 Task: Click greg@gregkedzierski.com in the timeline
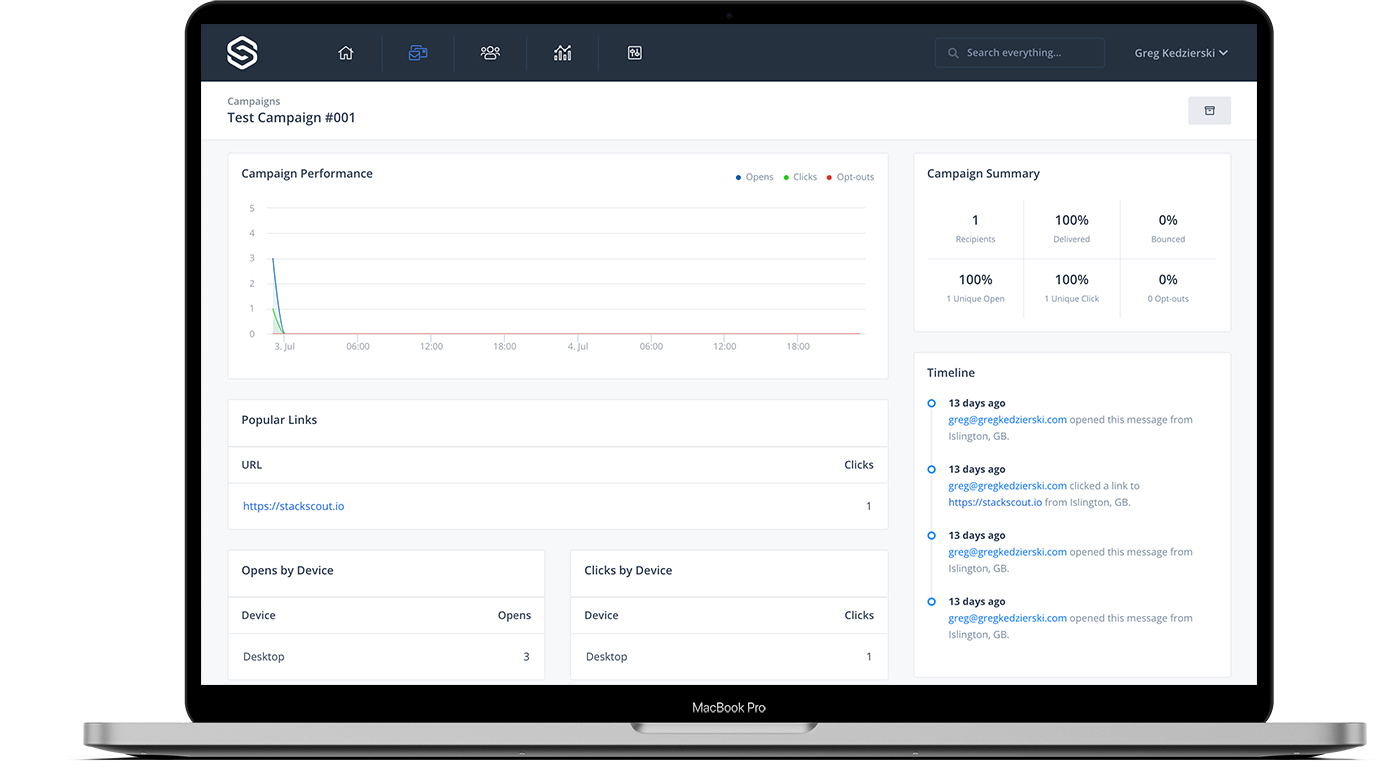point(1006,419)
